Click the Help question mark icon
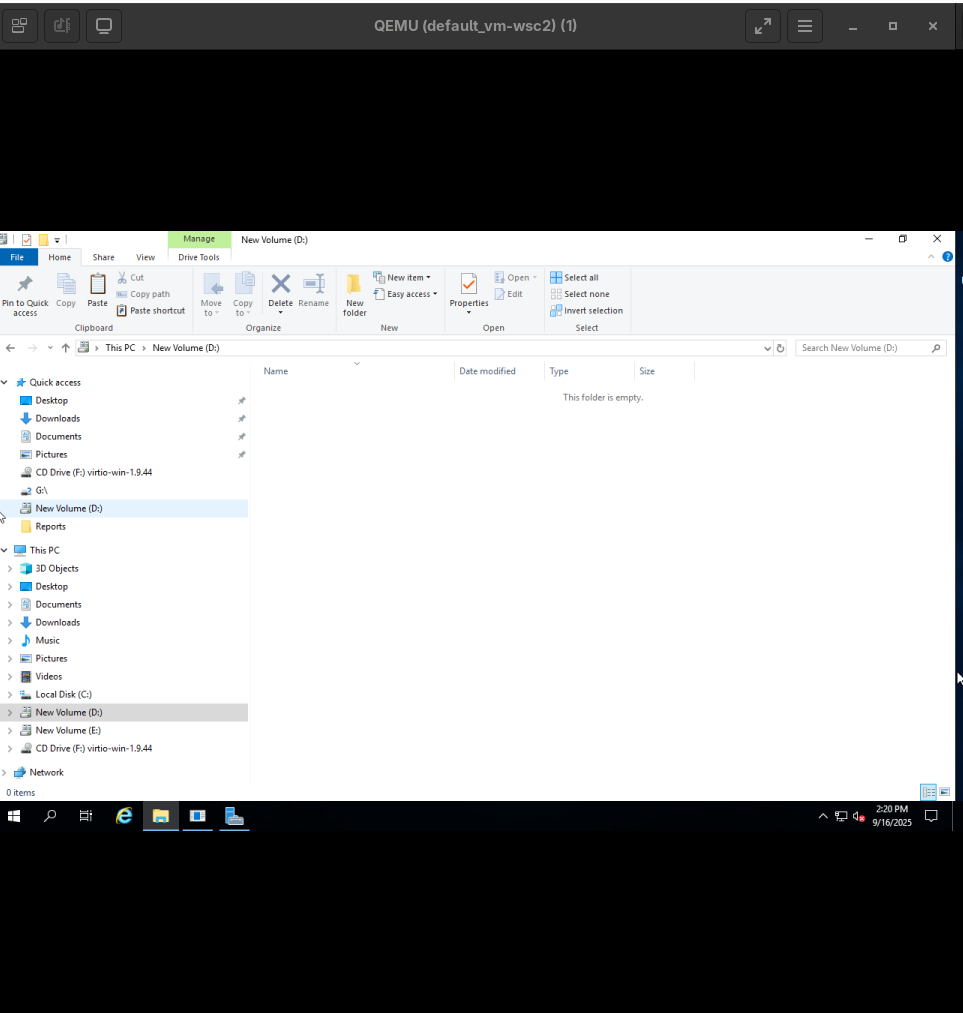The height and width of the screenshot is (1013, 963). click(947, 257)
